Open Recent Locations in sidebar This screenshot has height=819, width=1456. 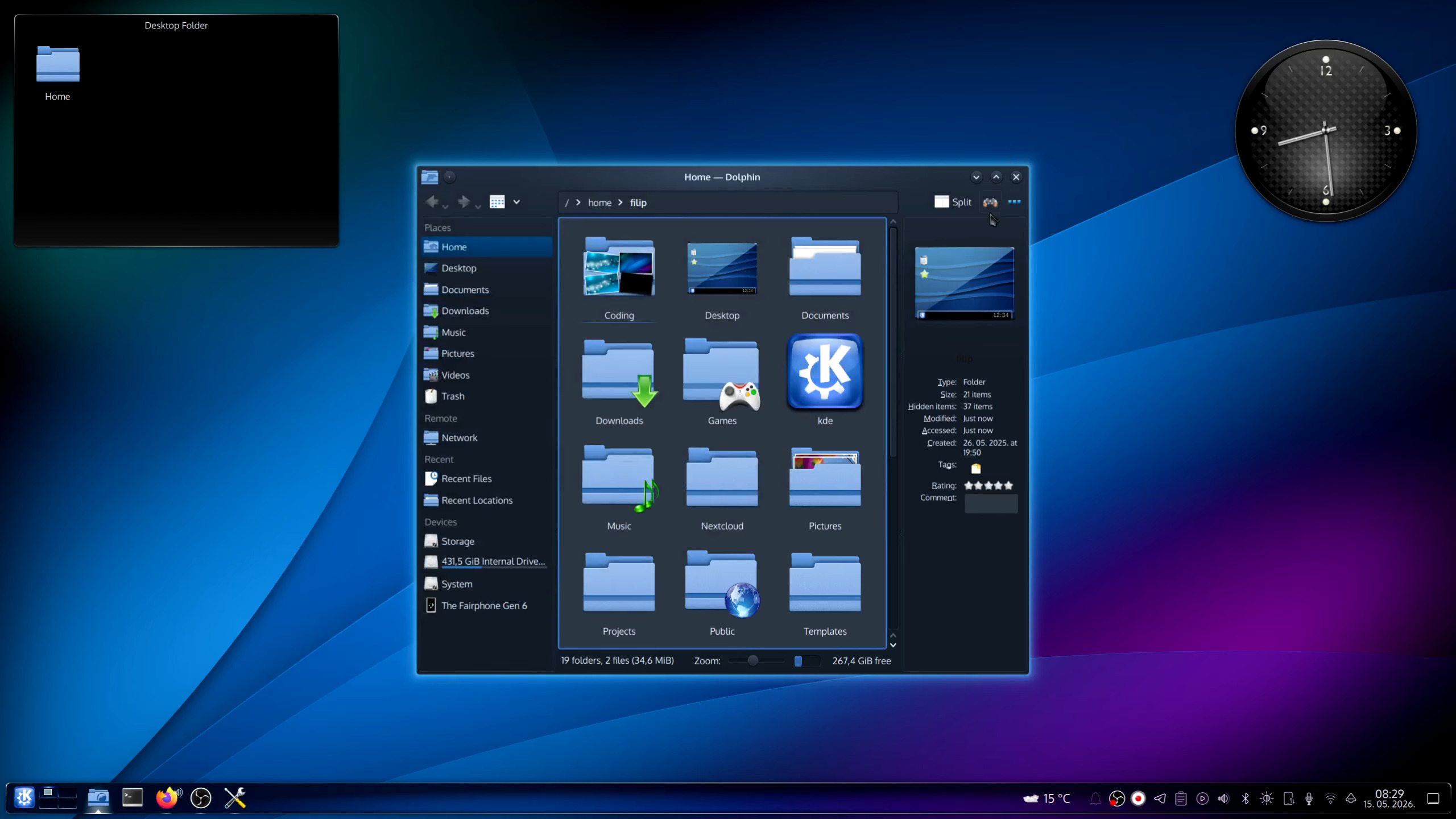pos(487,500)
